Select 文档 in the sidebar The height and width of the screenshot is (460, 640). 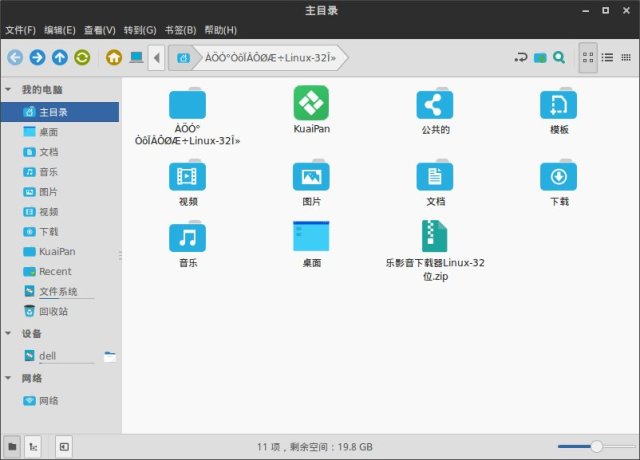click(x=60, y=152)
